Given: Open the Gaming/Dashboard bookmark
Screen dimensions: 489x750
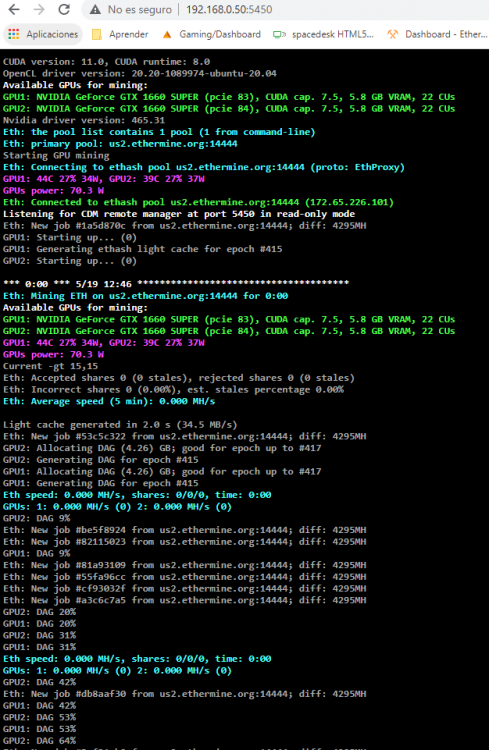Looking at the screenshot, I should click(x=220, y=34).
